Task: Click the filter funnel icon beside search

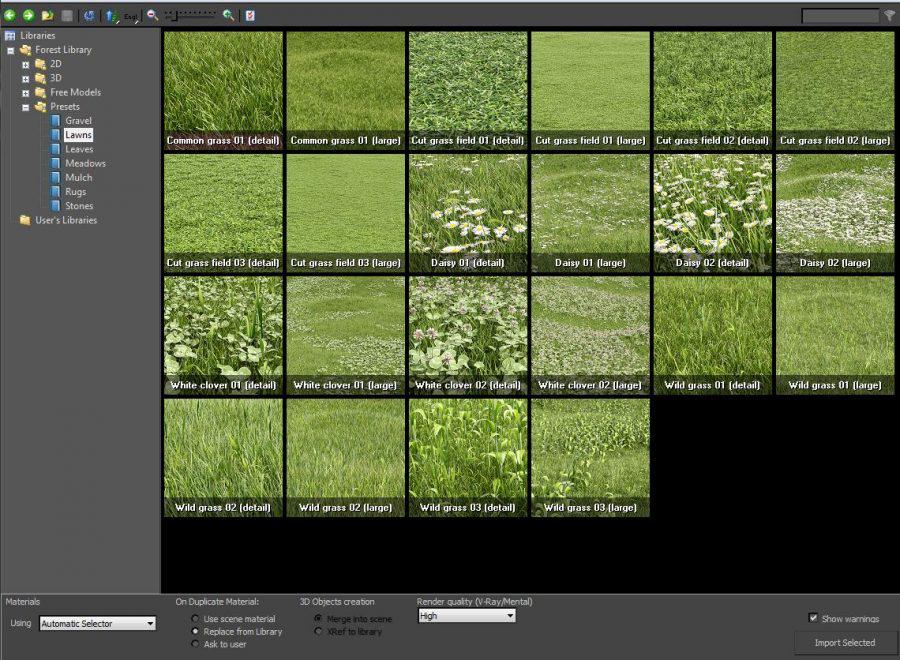Action: (889, 15)
